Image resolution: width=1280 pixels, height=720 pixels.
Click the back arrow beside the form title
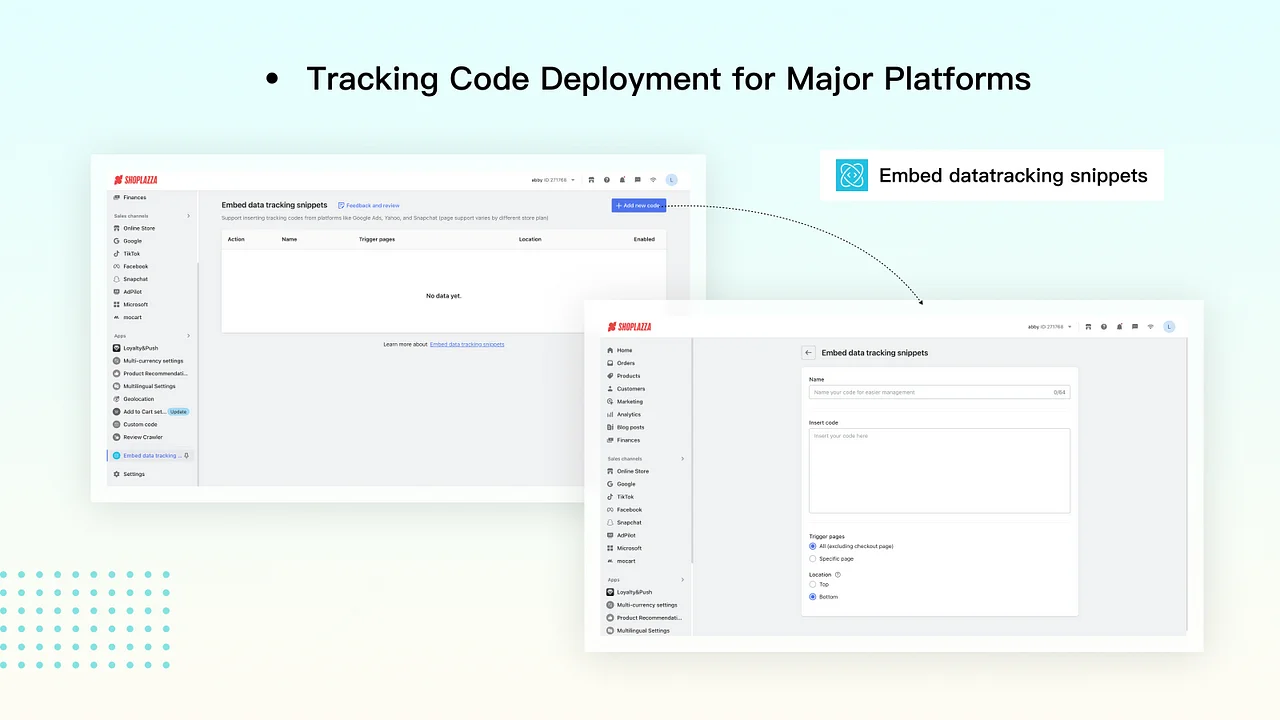(x=808, y=353)
